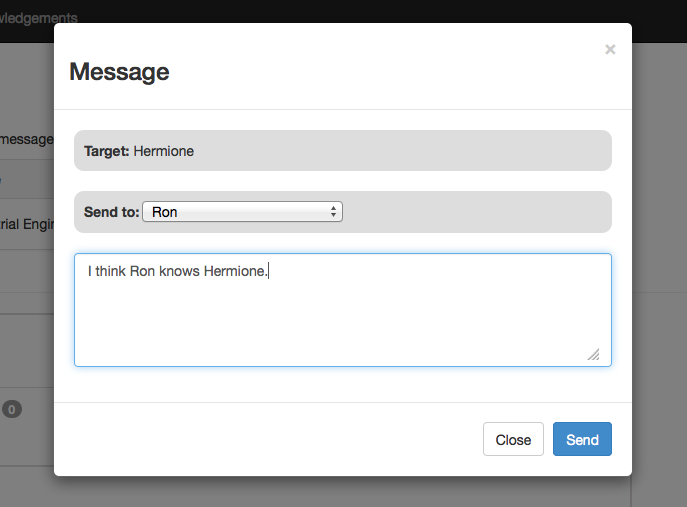
Task: Click the partially hidden message row behind dialog
Action: [x=26, y=139]
